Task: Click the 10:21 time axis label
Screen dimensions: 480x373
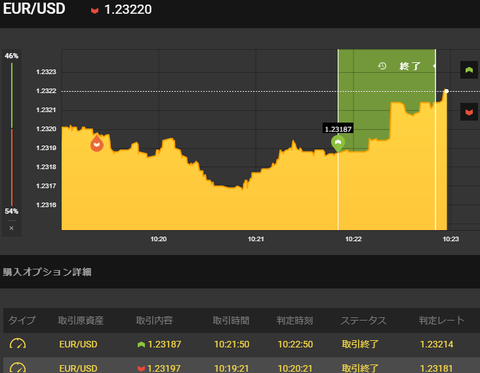Action: [x=256, y=239]
